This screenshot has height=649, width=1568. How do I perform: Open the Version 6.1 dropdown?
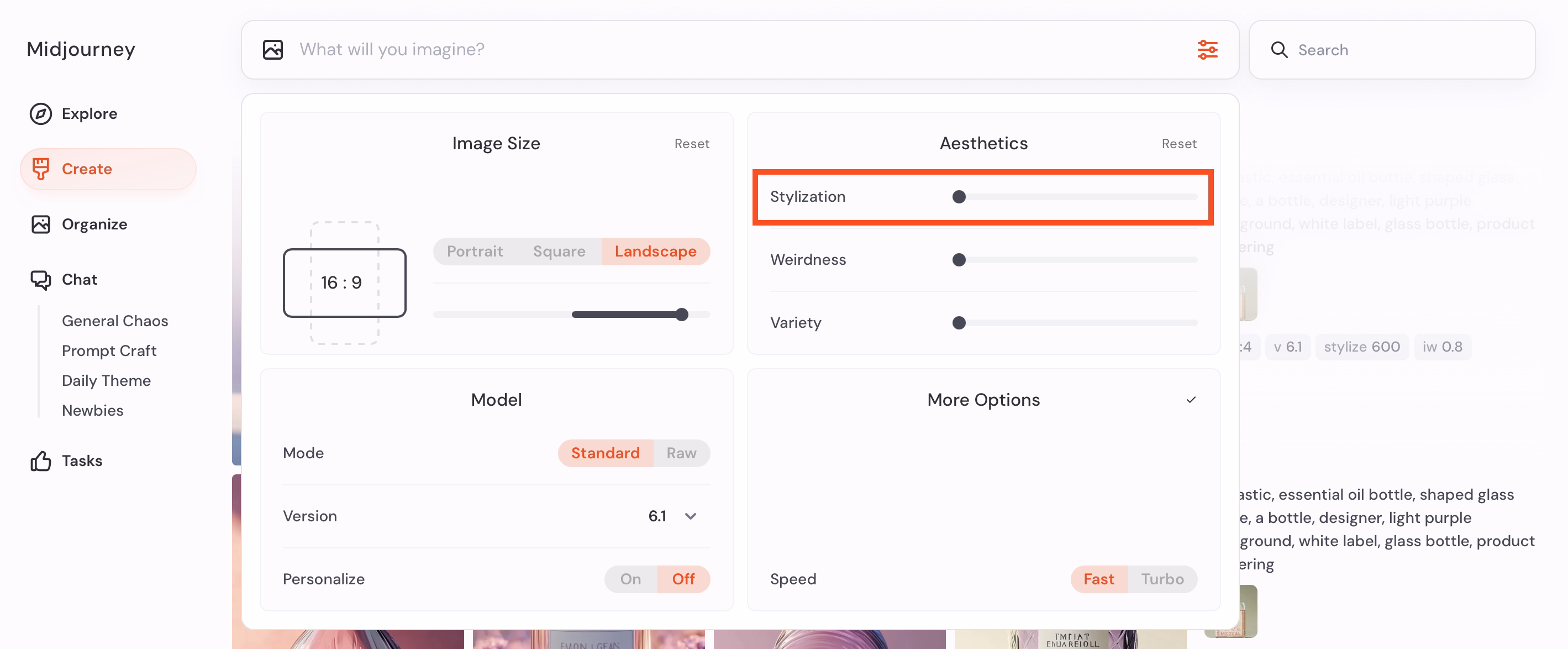[x=690, y=516]
